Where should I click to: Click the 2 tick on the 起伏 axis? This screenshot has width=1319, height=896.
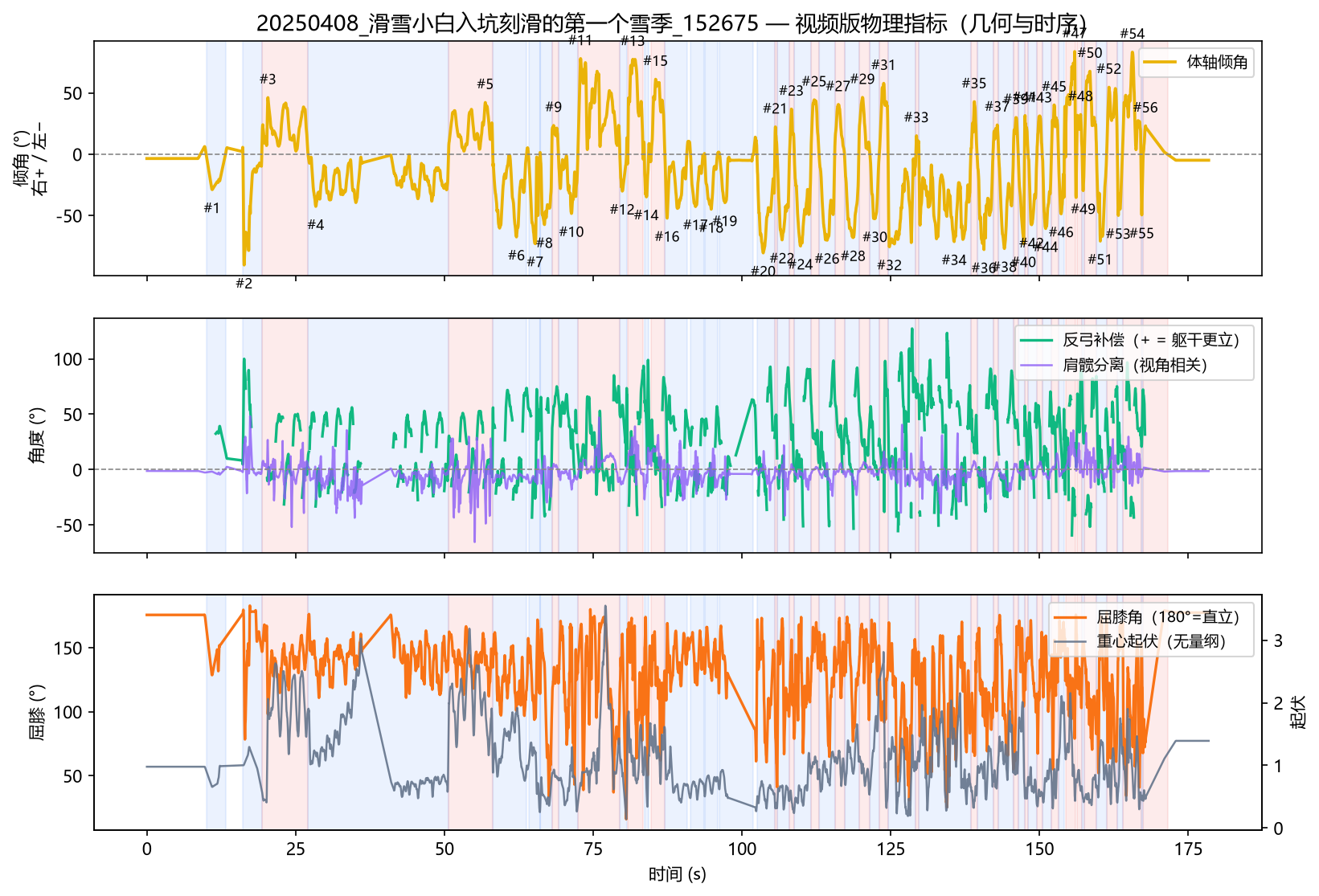1278,703
